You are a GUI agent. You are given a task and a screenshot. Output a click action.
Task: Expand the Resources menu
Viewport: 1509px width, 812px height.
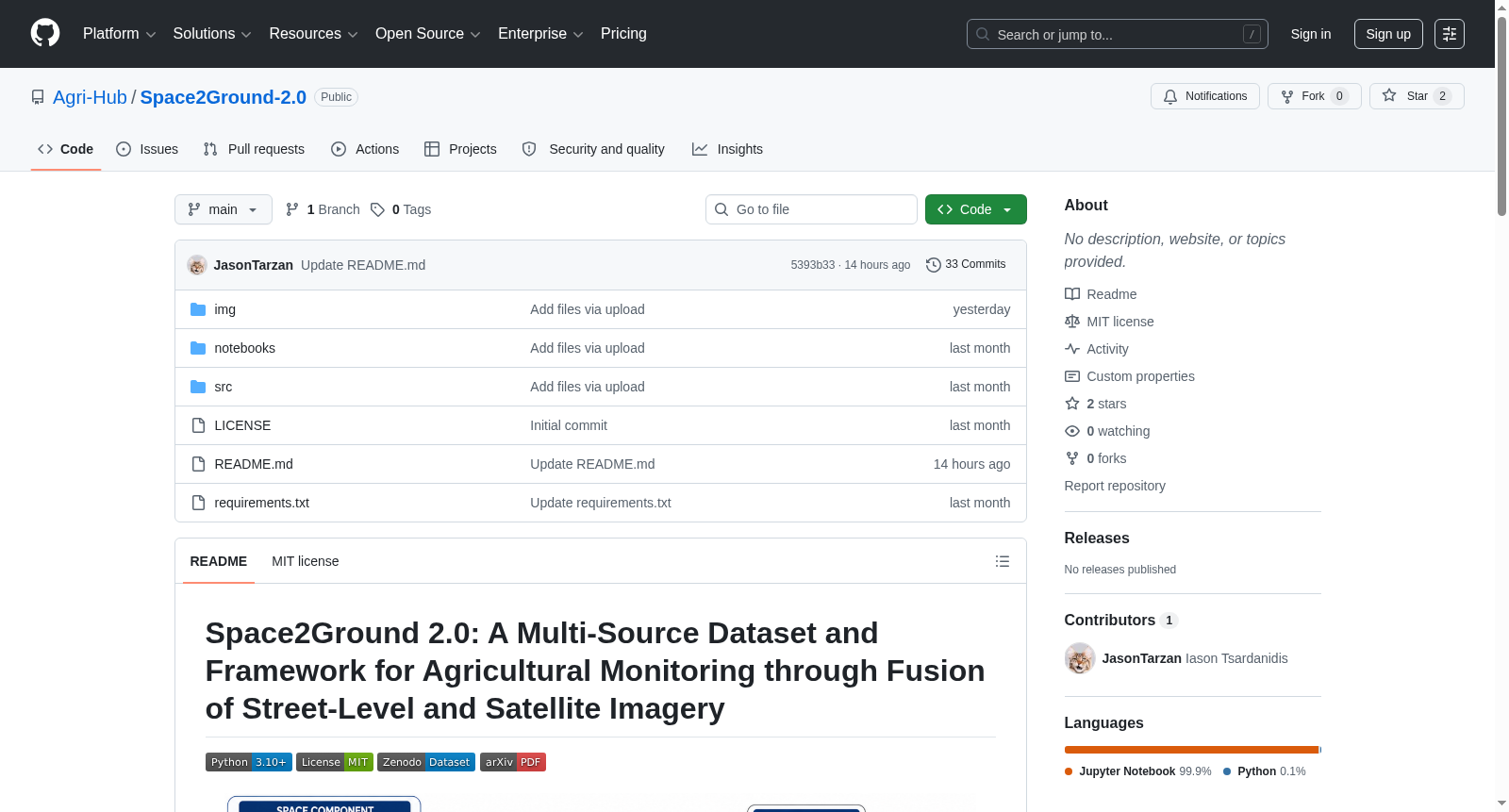314,34
